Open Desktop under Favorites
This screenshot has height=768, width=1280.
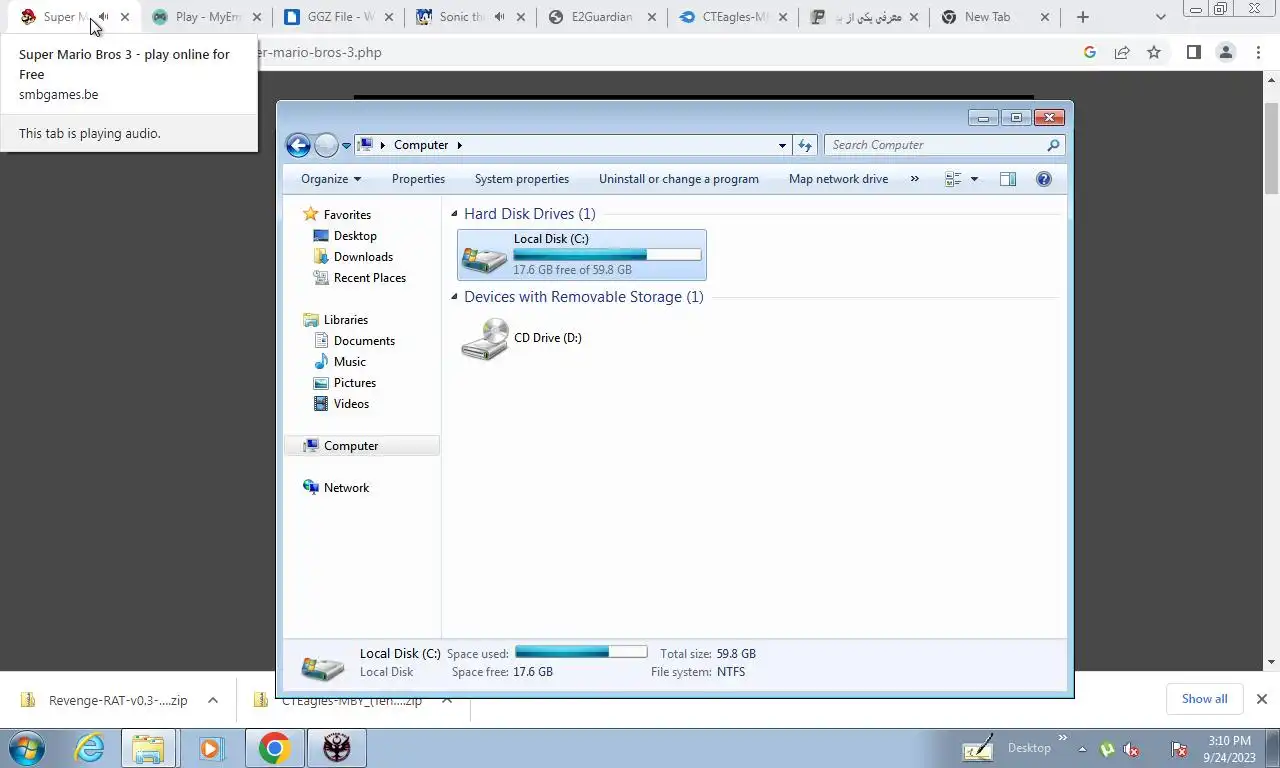click(355, 236)
